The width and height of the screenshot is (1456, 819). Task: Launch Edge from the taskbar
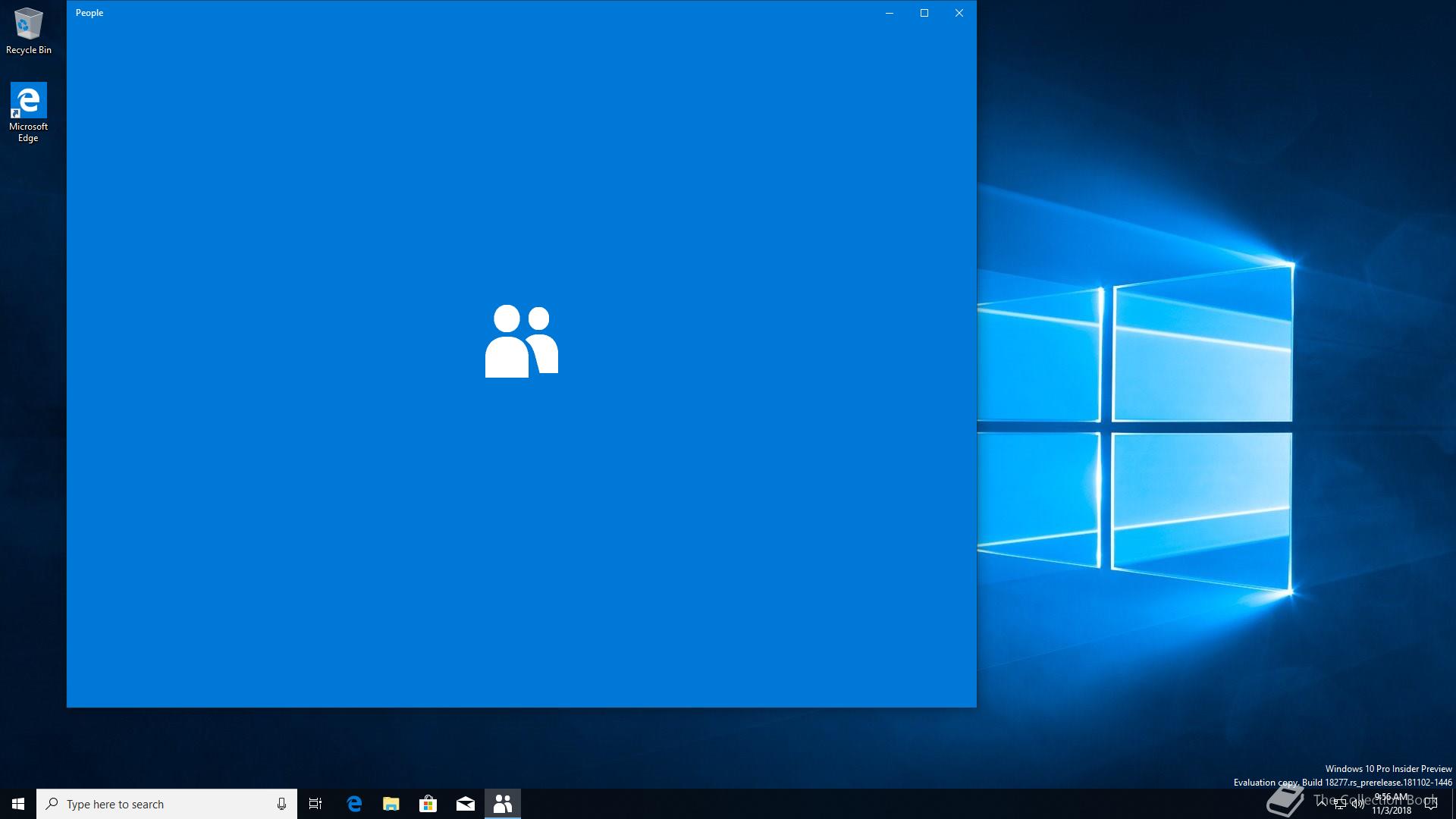pyautogui.click(x=354, y=804)
